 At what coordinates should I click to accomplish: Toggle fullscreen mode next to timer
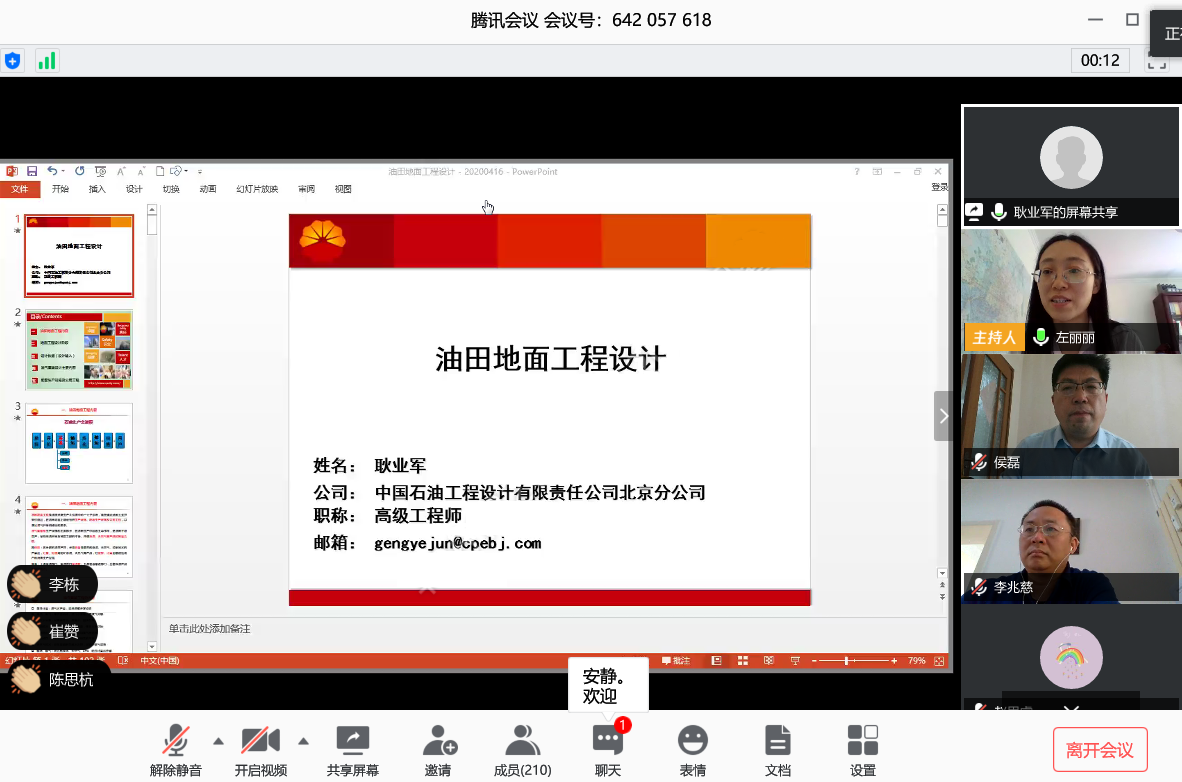[1157, 61]
